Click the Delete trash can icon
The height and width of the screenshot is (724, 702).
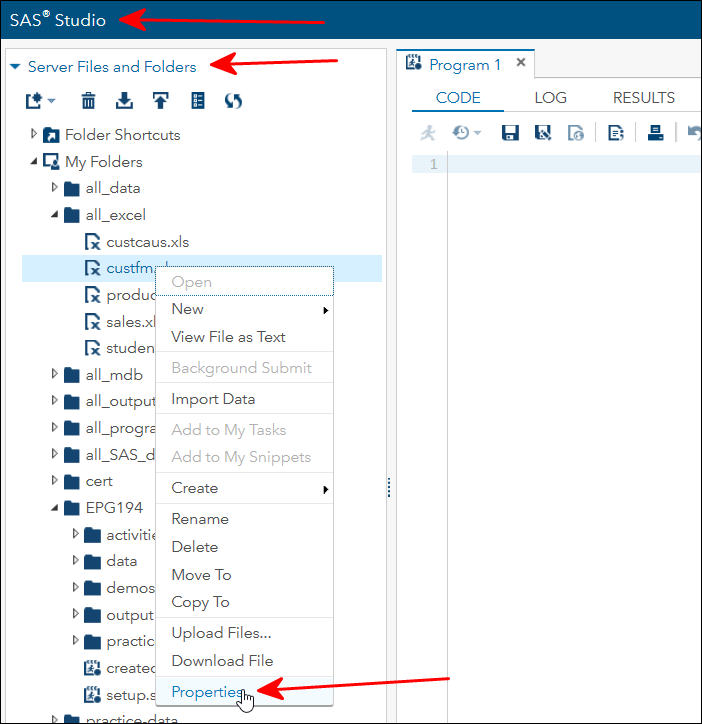tap(88, 101)
